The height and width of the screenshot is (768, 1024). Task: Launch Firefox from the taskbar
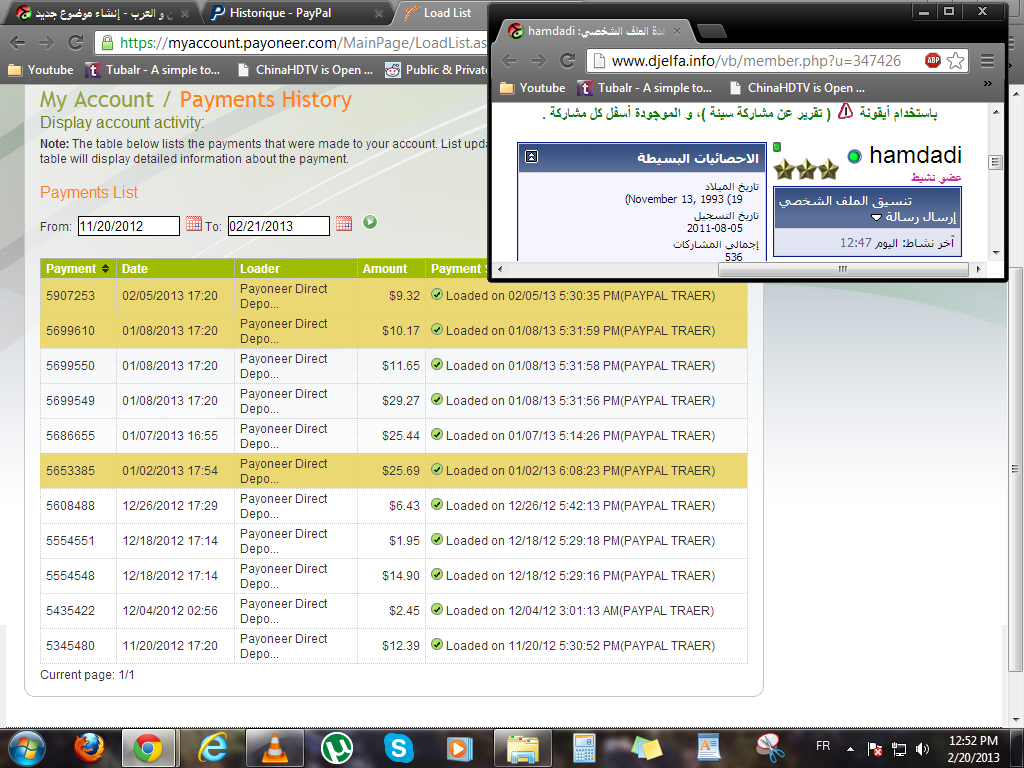pyautogui.click(x=89, y=748)
